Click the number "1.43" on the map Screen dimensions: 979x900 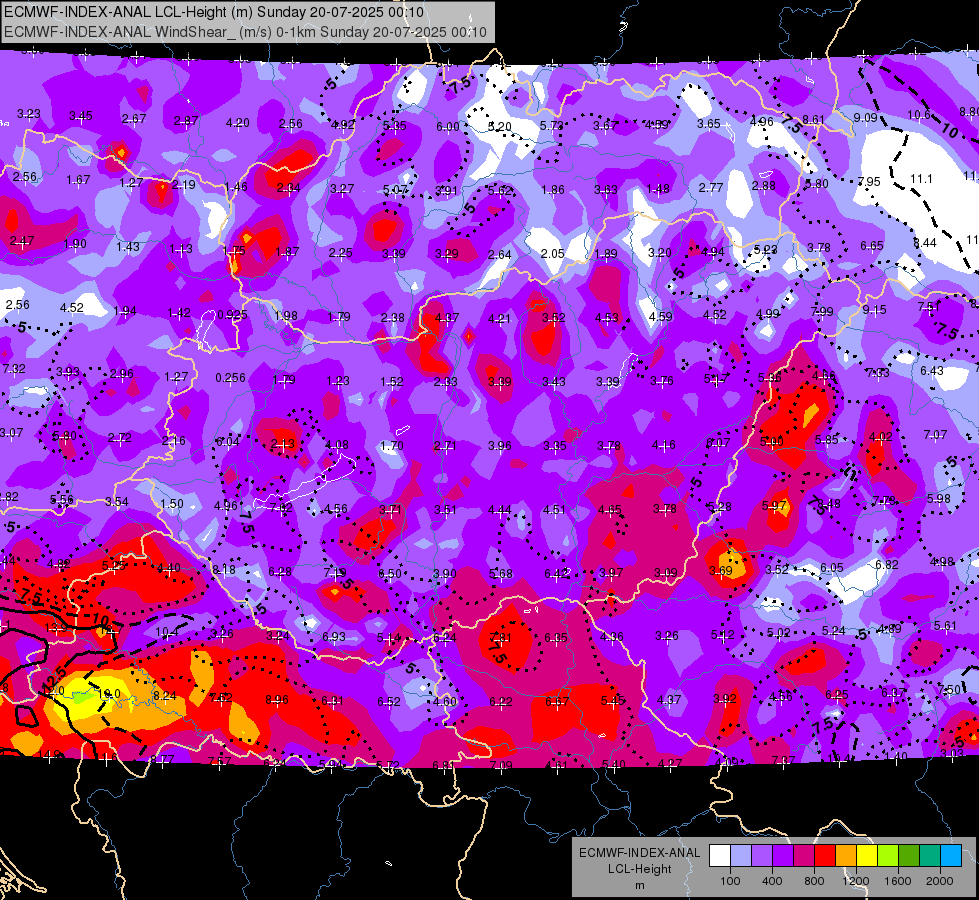tap(128, 247)
